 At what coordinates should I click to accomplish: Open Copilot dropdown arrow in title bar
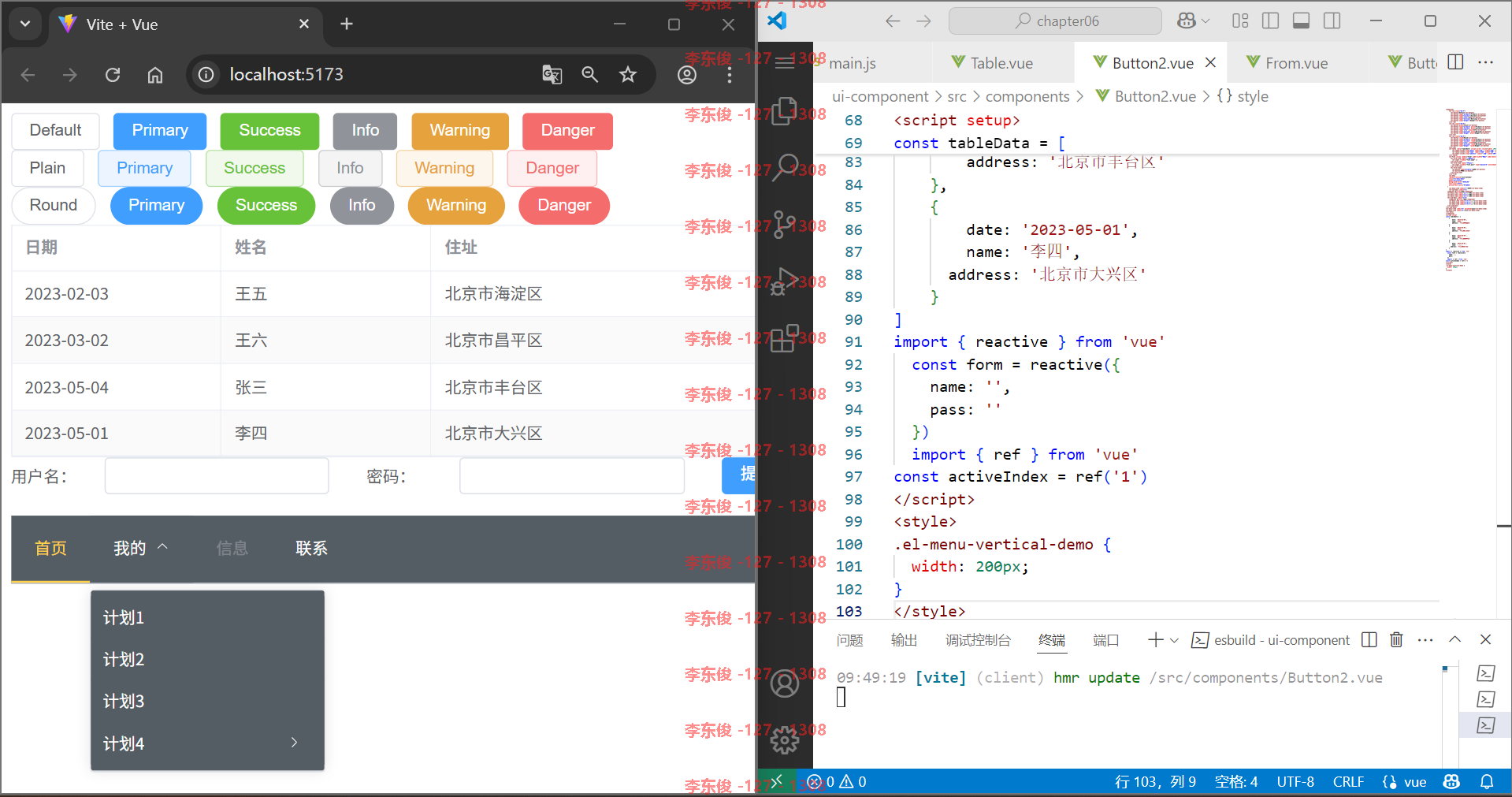coord(1206,21)
